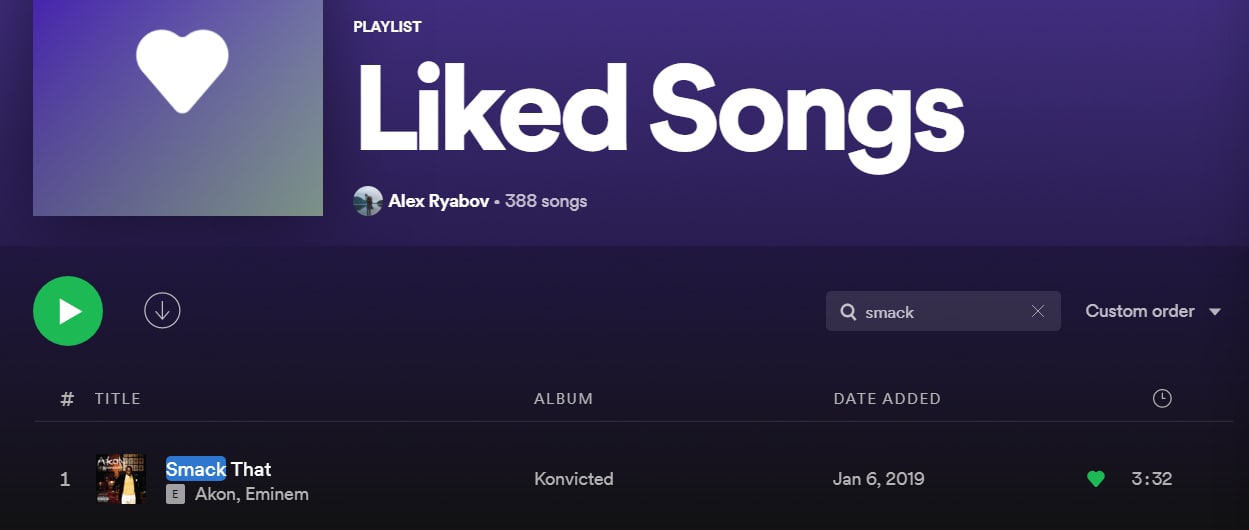Viewport: 1249px width, 530px height.
Task: Click the Smack That album art thumbnail
Action: coord(121,479)
